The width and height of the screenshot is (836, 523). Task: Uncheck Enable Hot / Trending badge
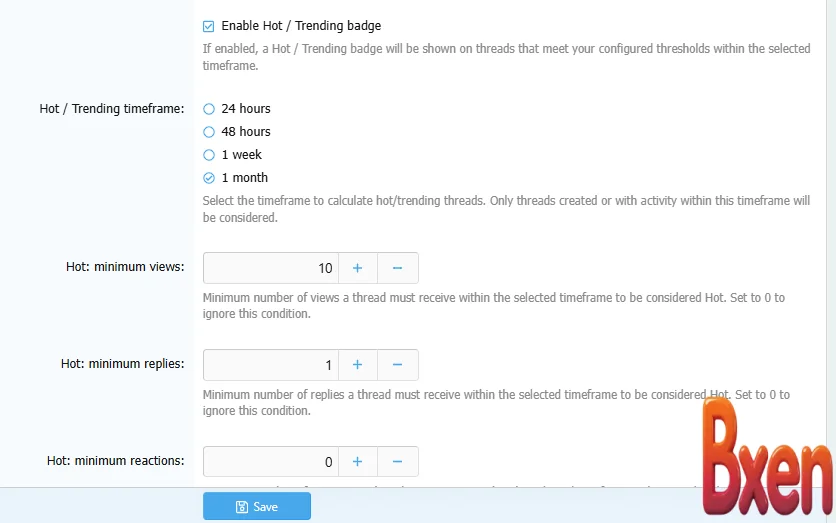(209, 26)
